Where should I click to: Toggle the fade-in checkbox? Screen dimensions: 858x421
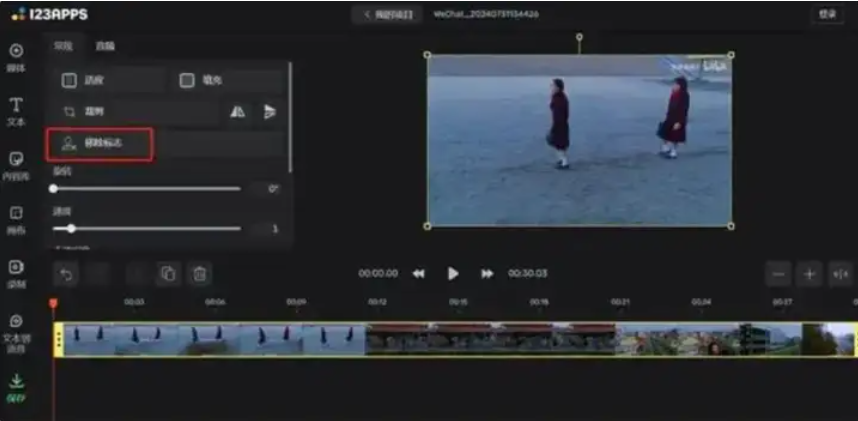[x=70, y=80]
